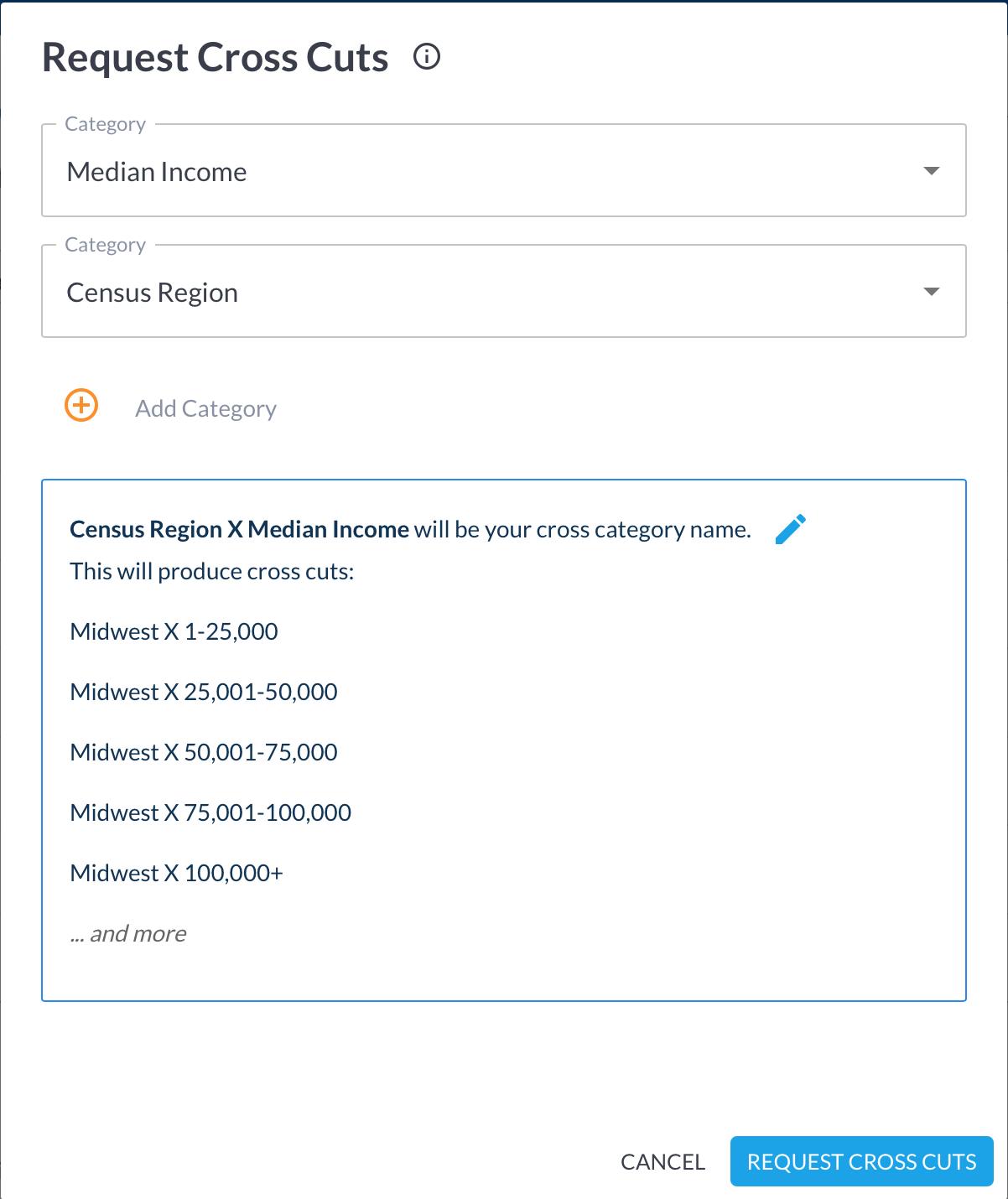Image resolution: width=1008 pixels, height=1199 pixels.
Task: Open the Census Region category dropdown
Action: point(503,292)
